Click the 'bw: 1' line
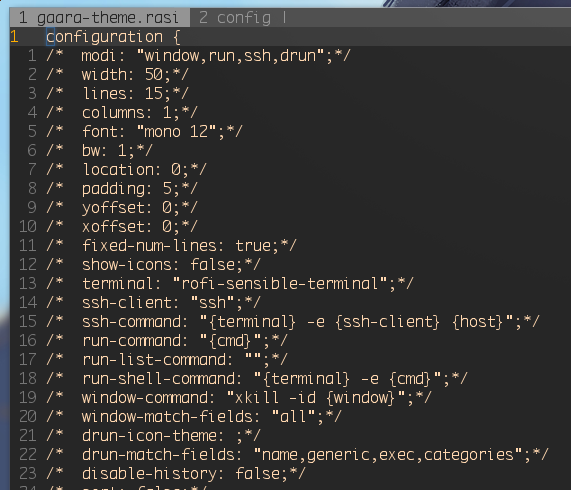The width and height of the screenshot is (571, 490). point(99,150)
